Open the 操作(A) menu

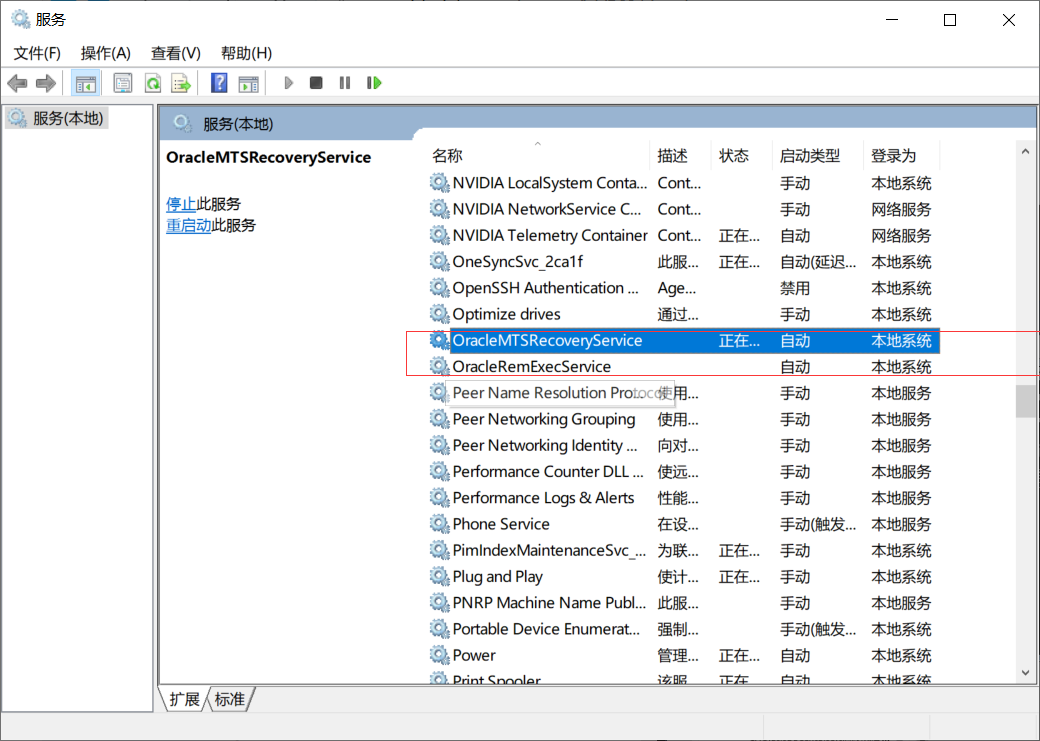(105, 53)
